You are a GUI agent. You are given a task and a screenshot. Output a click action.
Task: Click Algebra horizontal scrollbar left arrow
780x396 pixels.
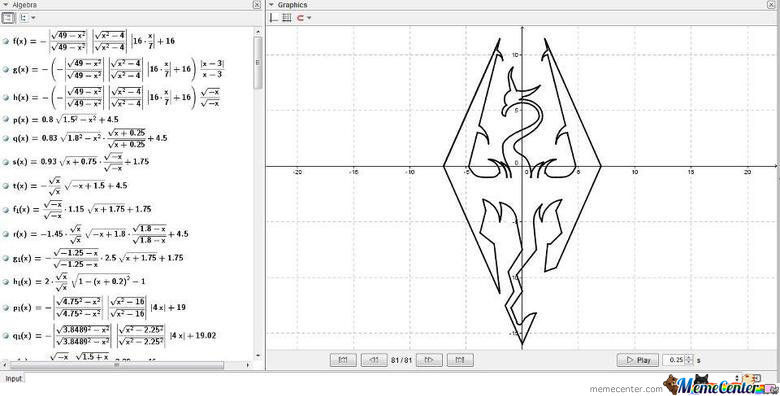tap(5, 365)
